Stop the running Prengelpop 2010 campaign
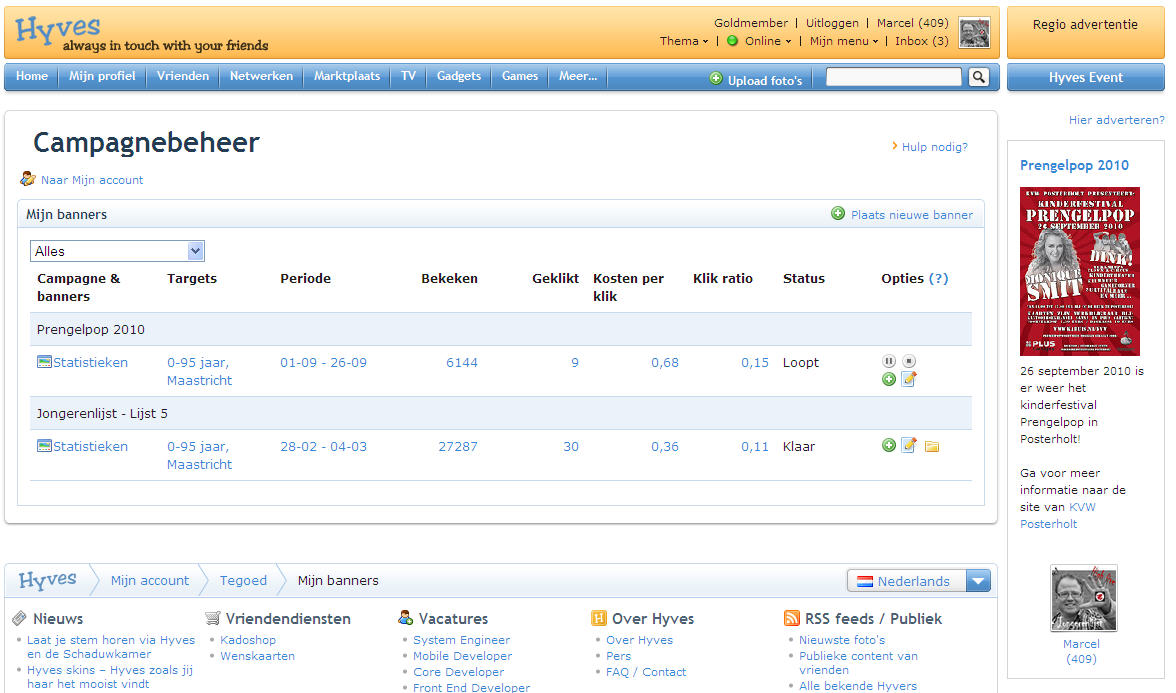Image resolution: width=1176 pixels, height=693 pixels. [909, 361]
